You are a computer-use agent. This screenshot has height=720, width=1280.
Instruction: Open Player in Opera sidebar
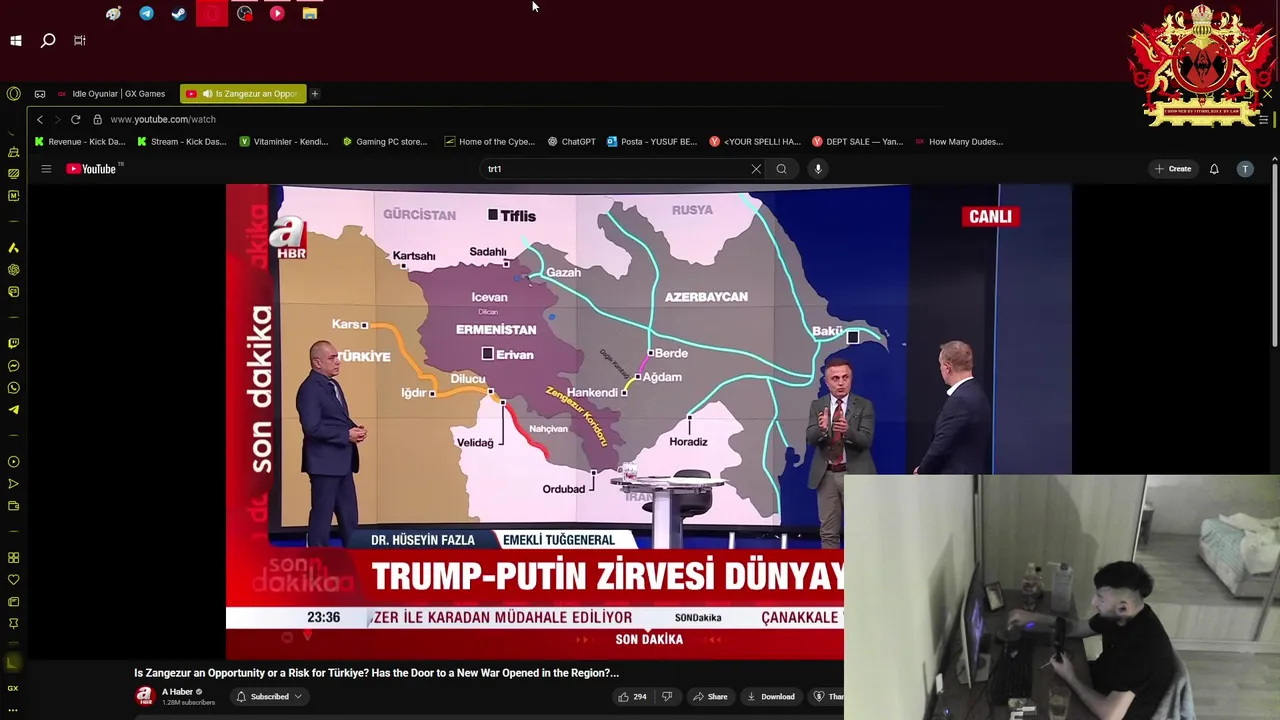pos(13,462)
